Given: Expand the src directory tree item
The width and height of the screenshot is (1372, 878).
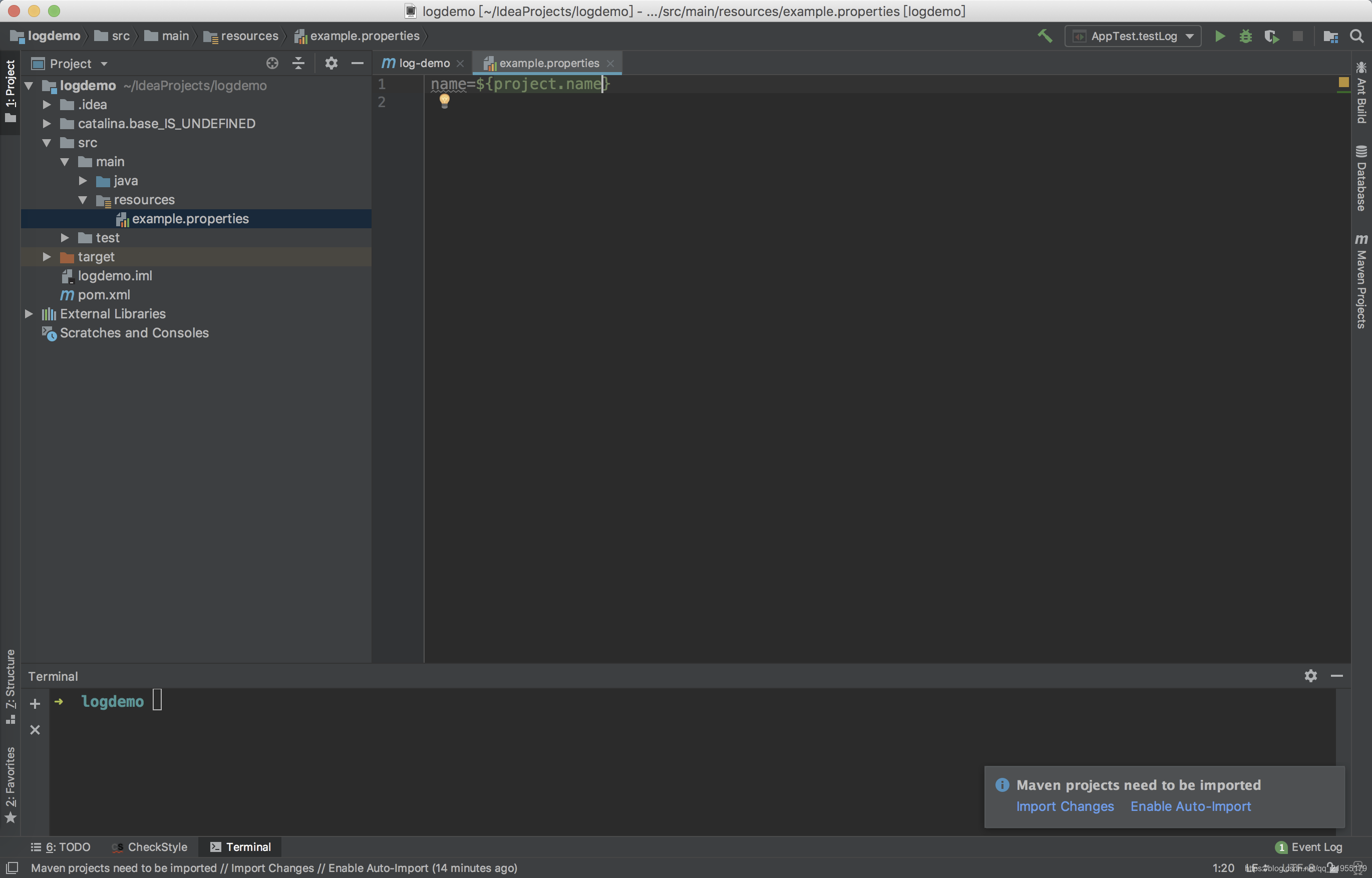Looking at the screenshot, I should pyautogui.click(x=47, y=142).
